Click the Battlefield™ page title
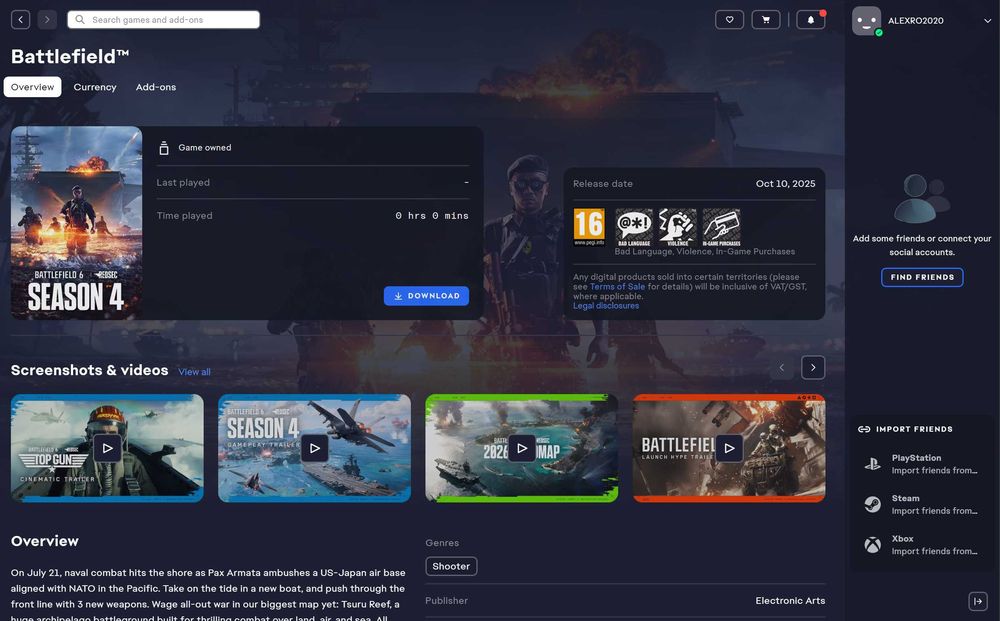 point(70,57)
